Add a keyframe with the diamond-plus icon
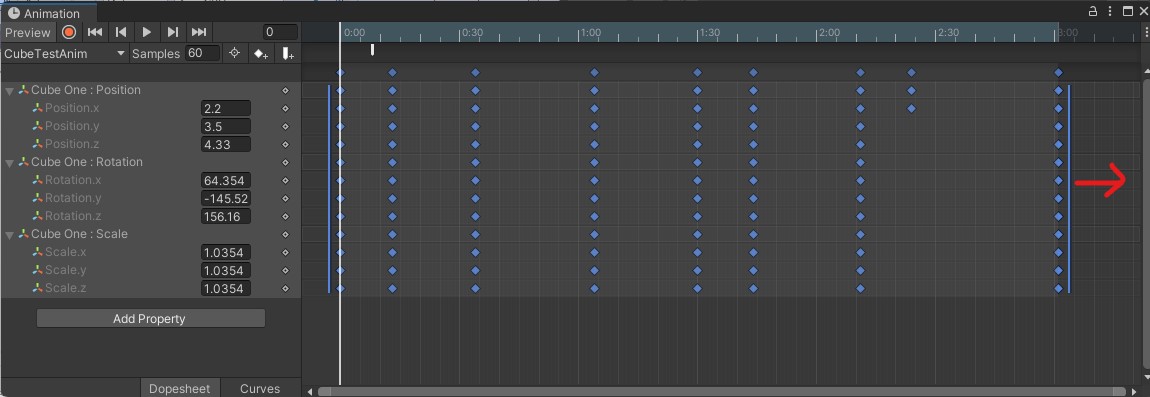 click(x=261, y=54)
